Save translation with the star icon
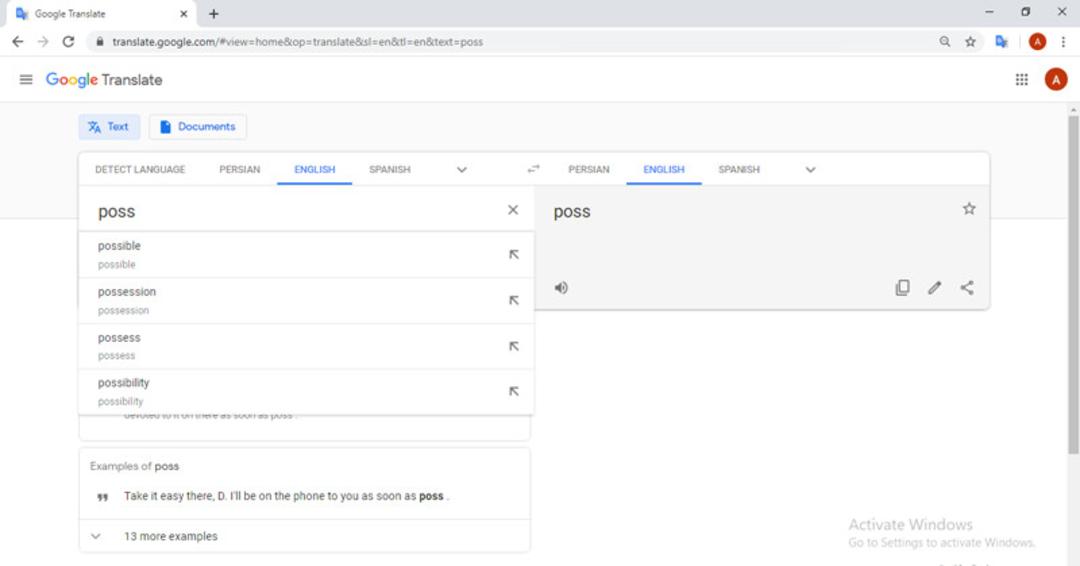Screen dimensions: 1080x566 point(969,209)
